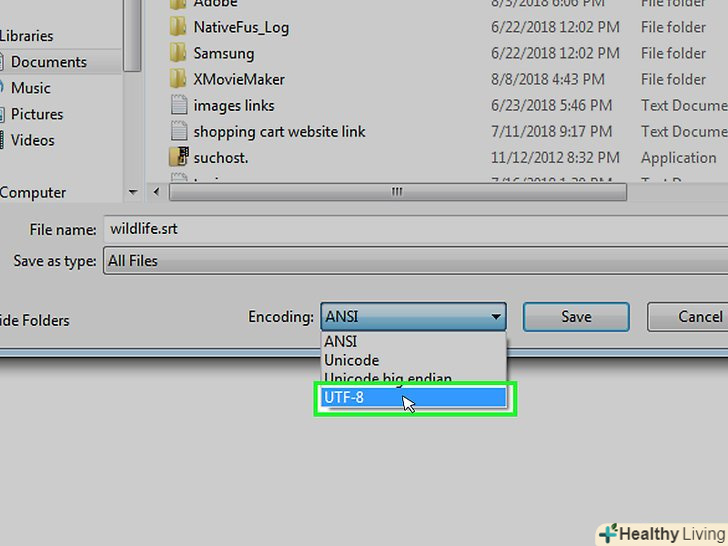Select shopping cart website link file icon

(x=179, y=131)
